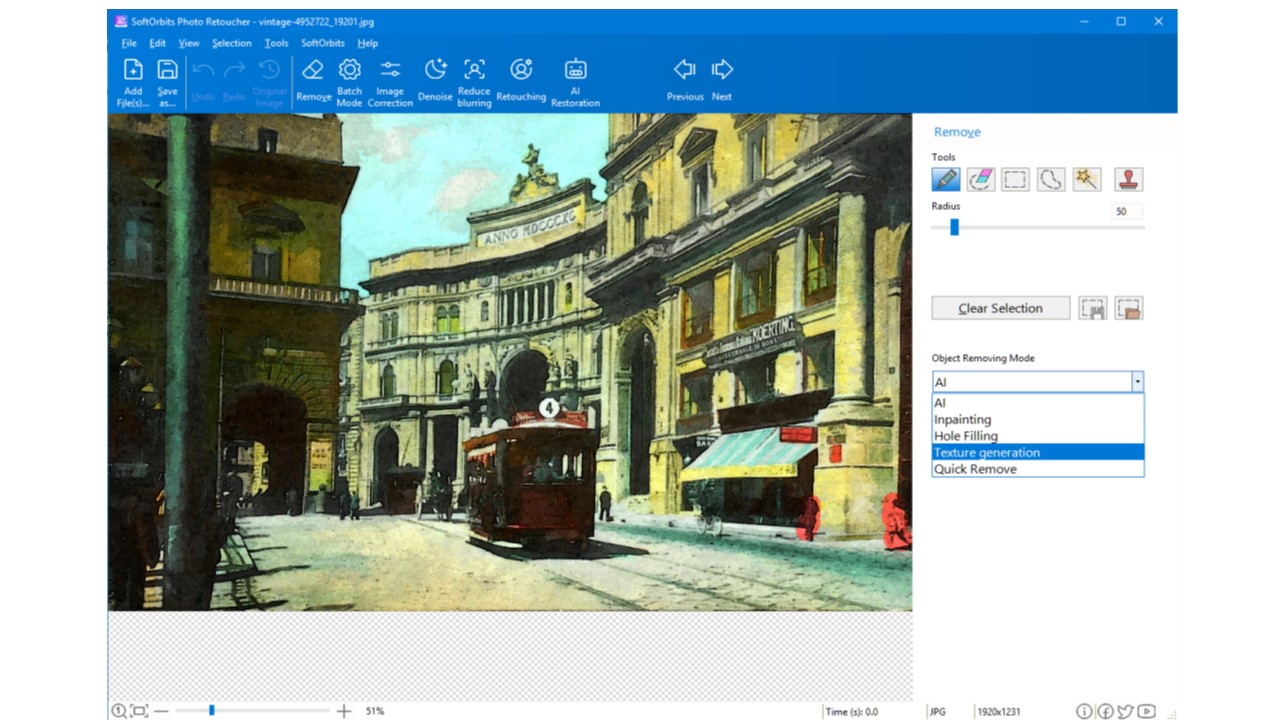Select the Pencil marker tool
Viewport: 1280px width, 720px height.
(945, 179)
